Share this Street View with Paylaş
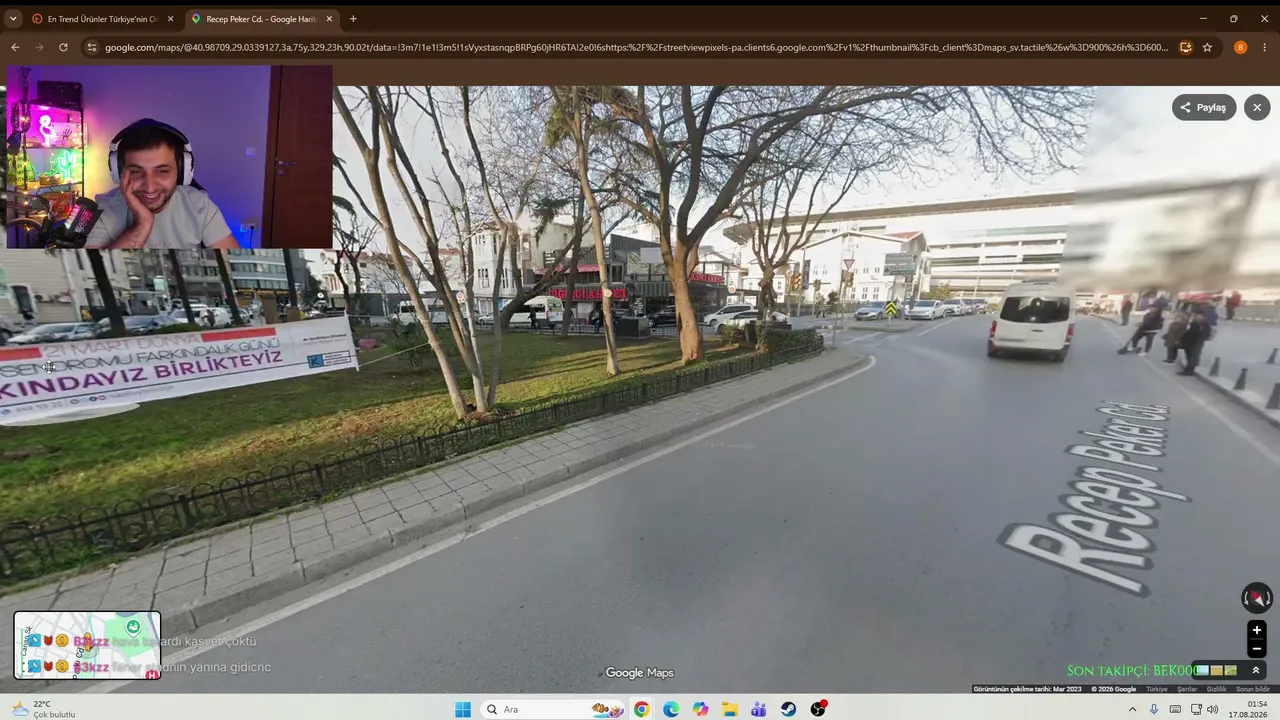1280x720 pixels. tap(1204, 108)
